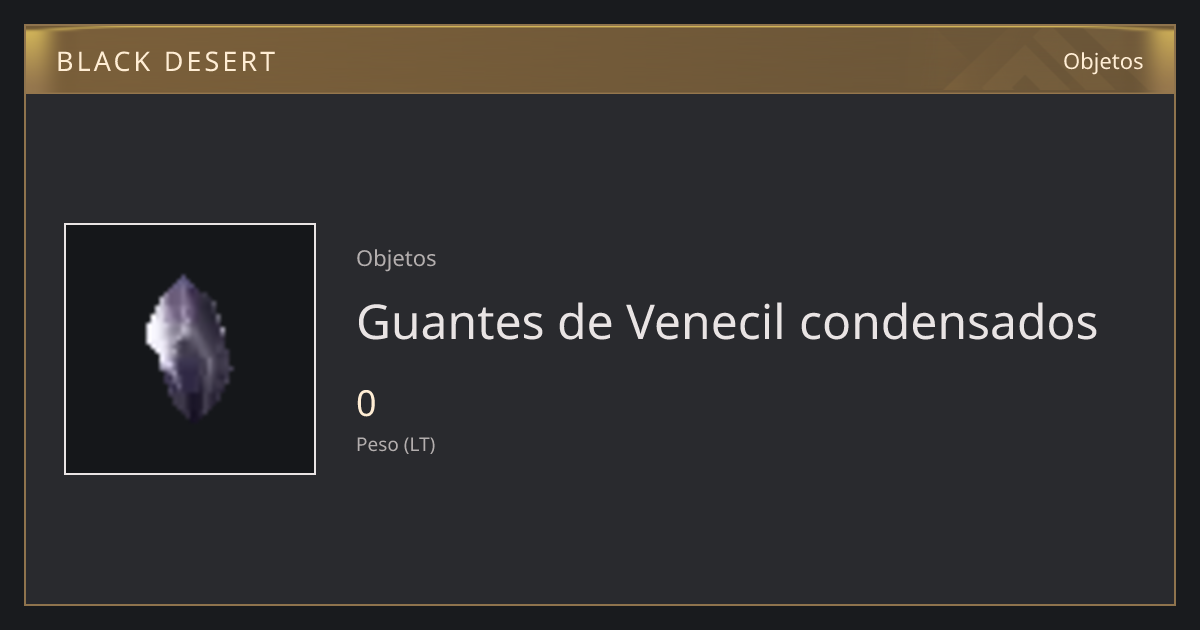Click the dark tip of the crystal
The height and width of the screenshot is (630, 1200).
pos(193,412)
